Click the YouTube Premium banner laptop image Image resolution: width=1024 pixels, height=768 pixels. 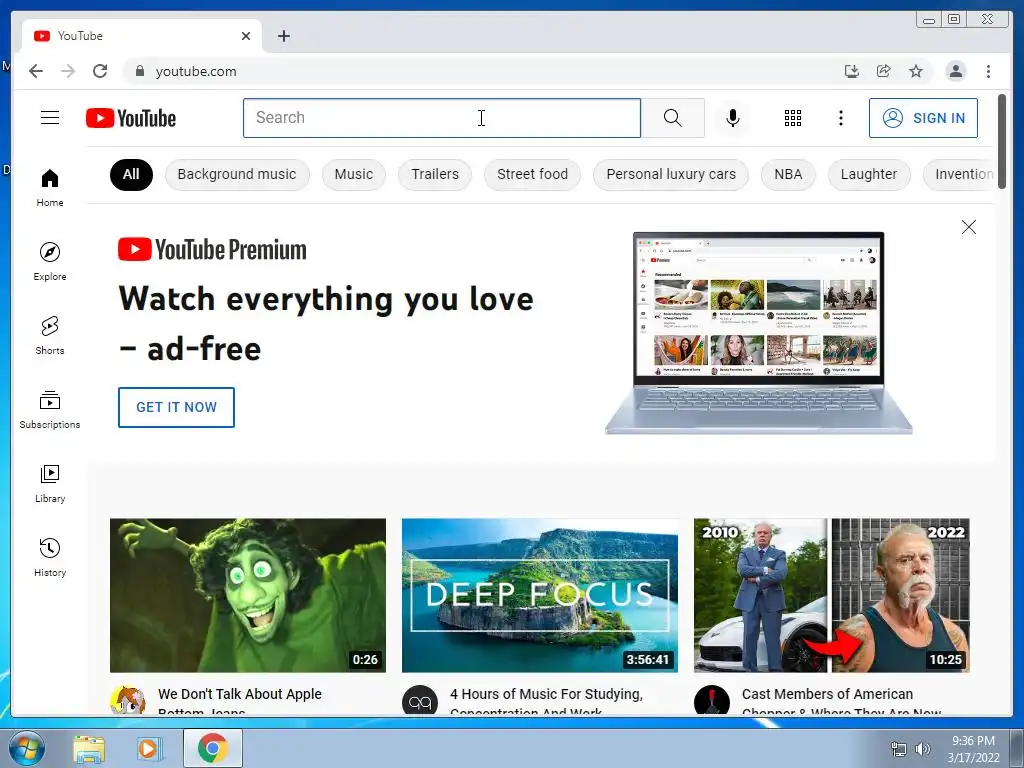(758, 333)
